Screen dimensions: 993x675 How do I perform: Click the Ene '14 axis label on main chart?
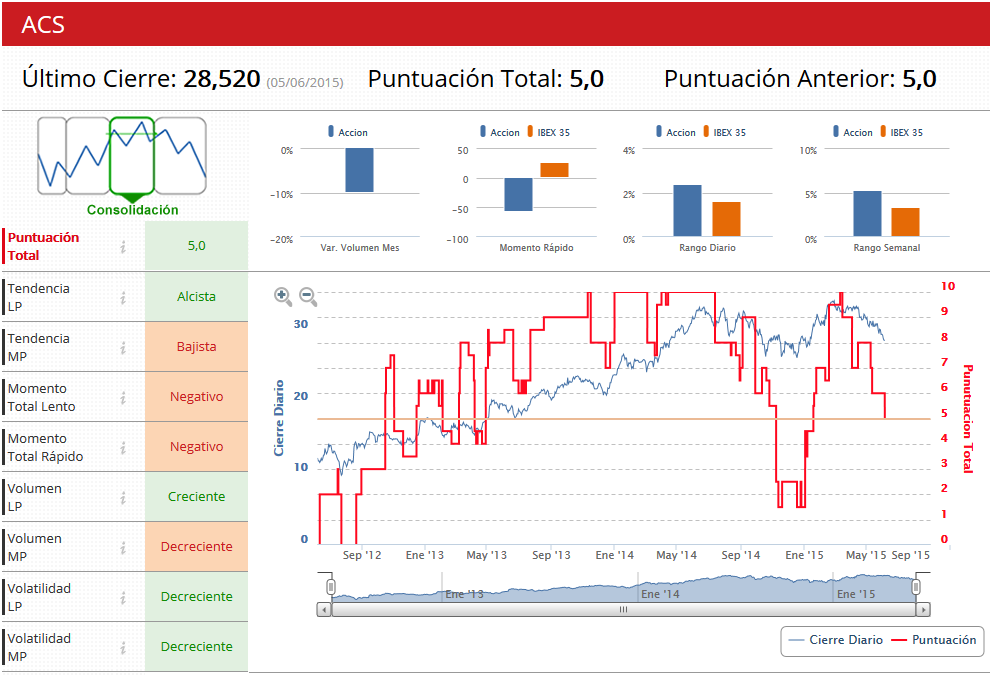[614, 555]
